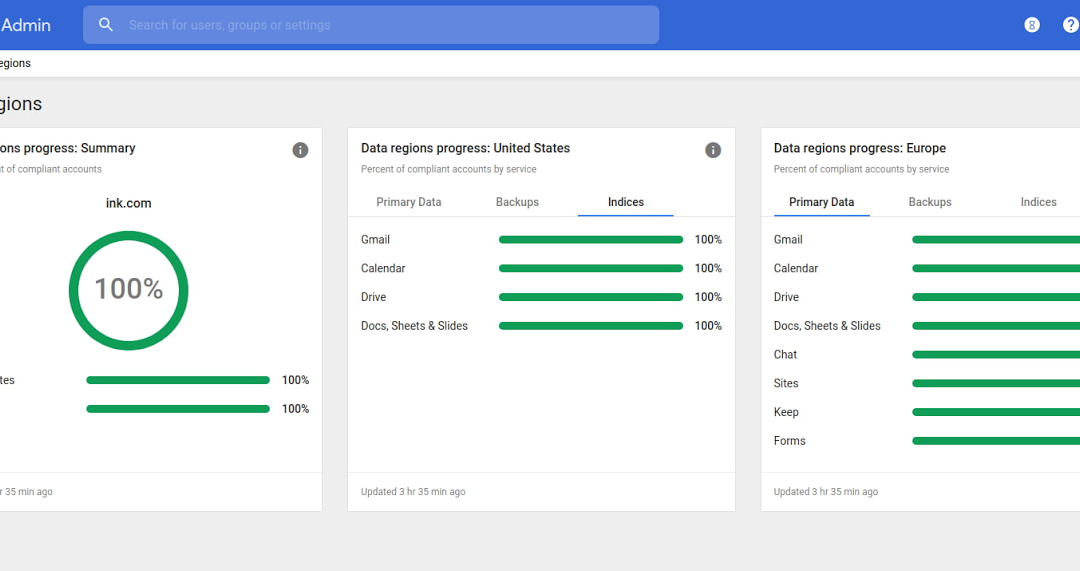Select Europe Primary Data tab
1080x571 pixels.
[x=821, y=202]
